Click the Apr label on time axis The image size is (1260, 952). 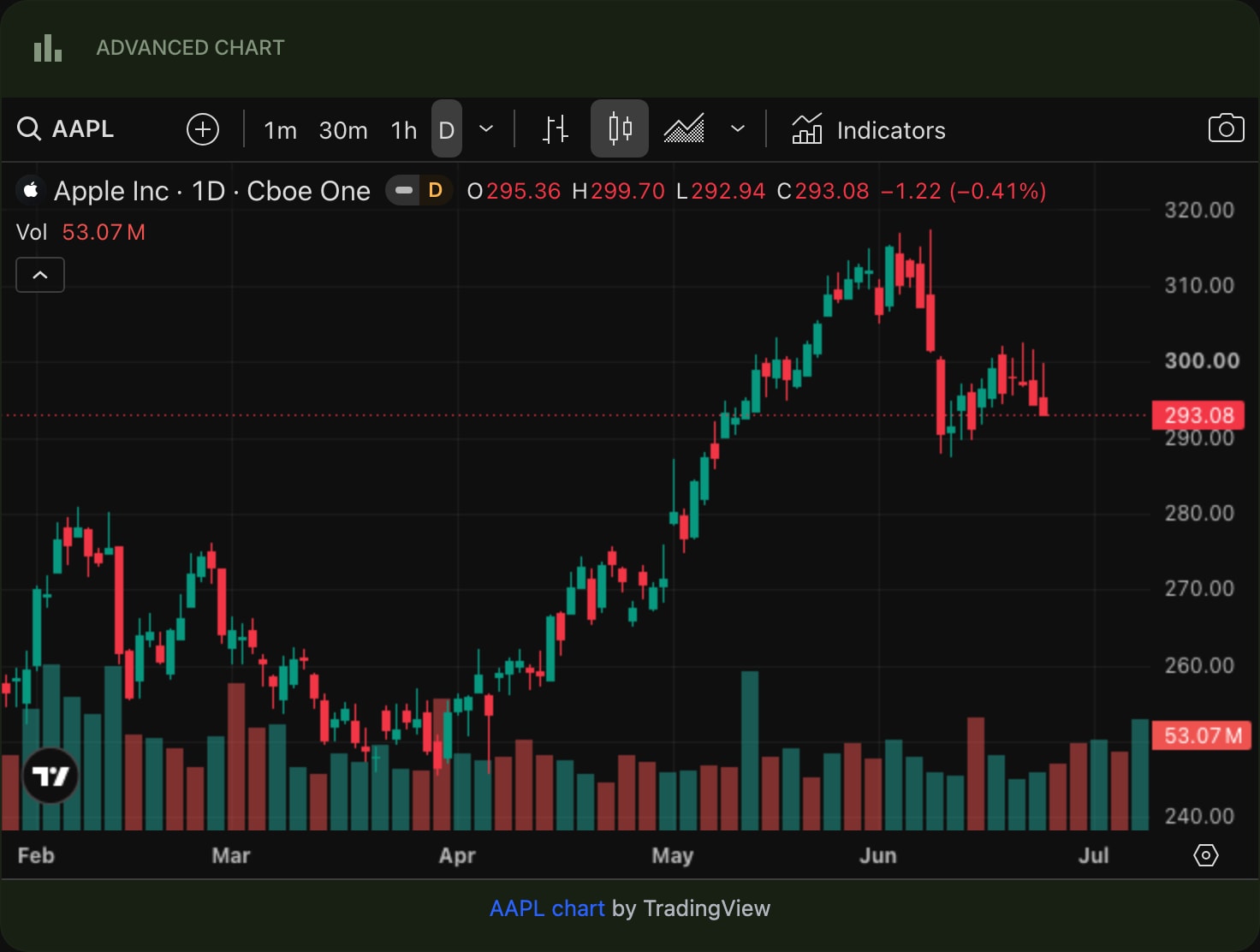click(457, 855)
